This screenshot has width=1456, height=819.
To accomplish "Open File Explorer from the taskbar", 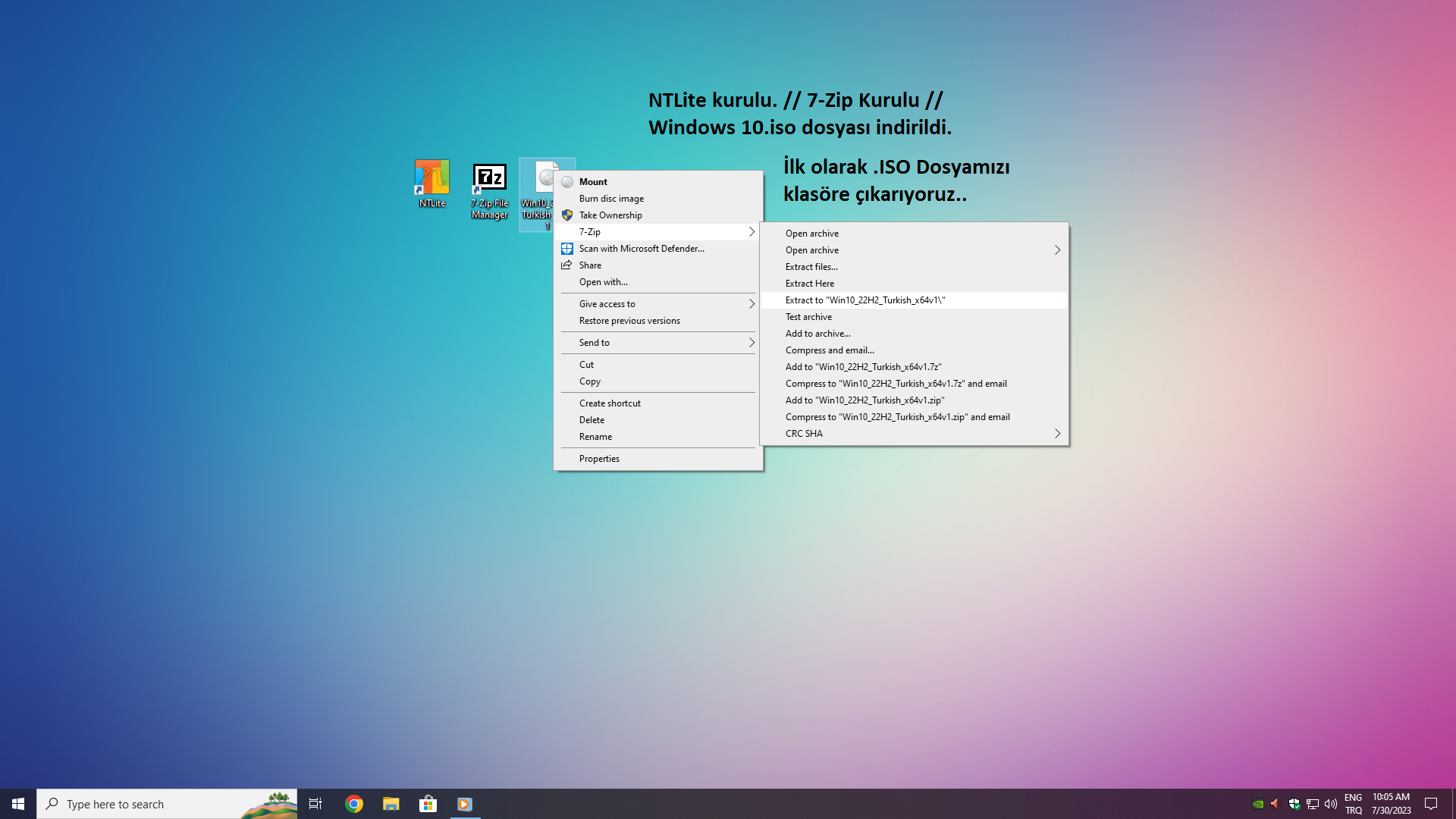I will point(391,804).
